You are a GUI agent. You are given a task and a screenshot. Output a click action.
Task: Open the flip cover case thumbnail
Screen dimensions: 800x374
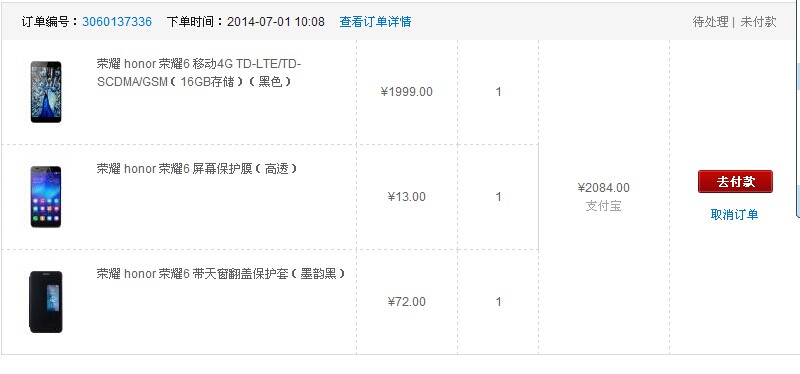click(46, 302)
